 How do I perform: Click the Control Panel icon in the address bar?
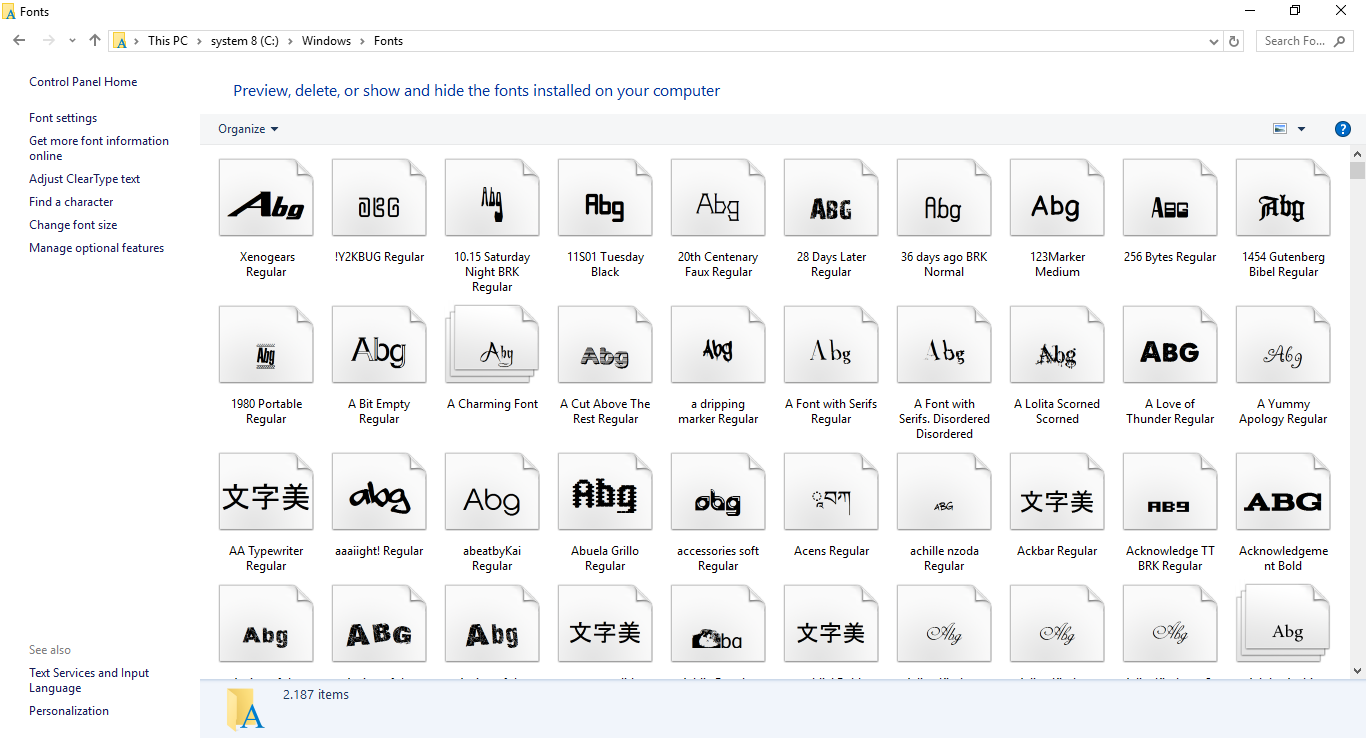[x=121, y=40]
